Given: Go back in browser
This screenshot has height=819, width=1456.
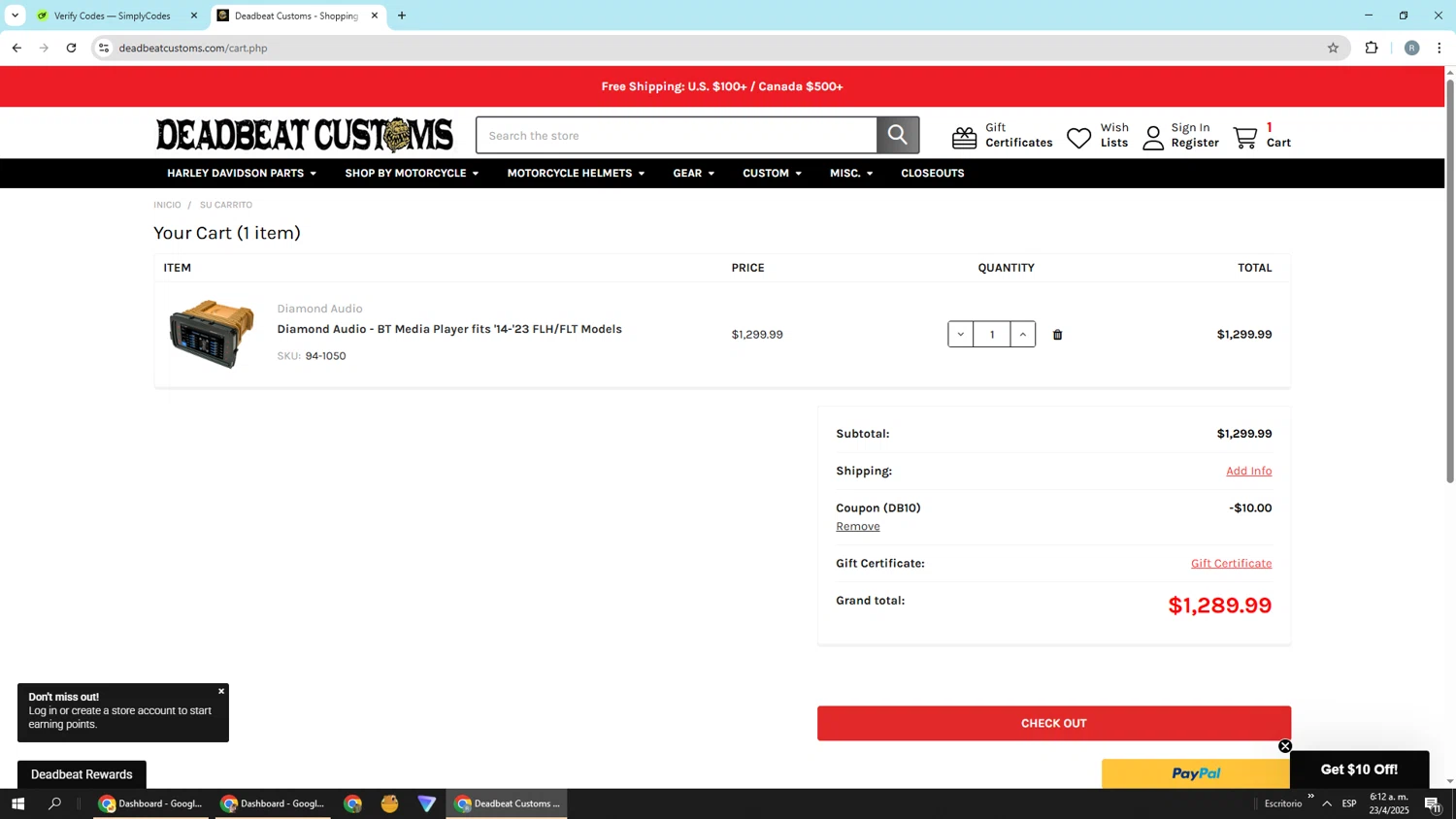Looking at the screenshot, I should [x=17, y=48].
